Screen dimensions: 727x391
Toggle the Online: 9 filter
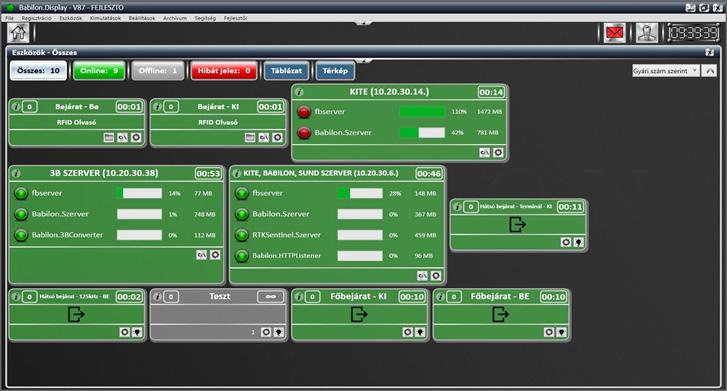99,71
